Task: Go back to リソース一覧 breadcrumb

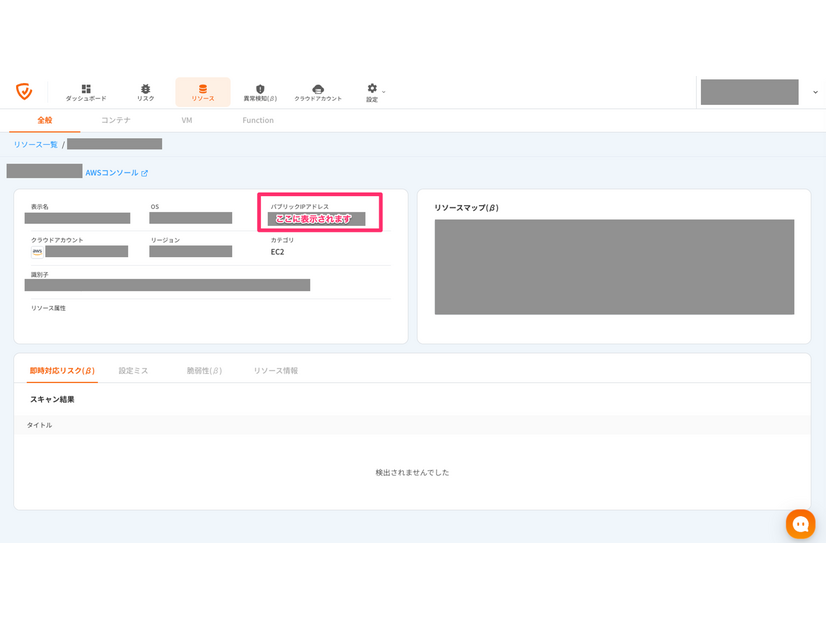Action: [35, 145]
